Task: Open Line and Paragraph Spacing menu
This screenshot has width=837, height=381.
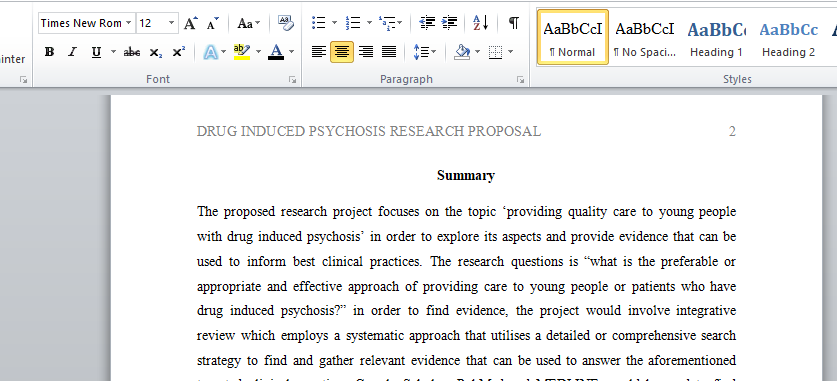Action: coord(425,52)
